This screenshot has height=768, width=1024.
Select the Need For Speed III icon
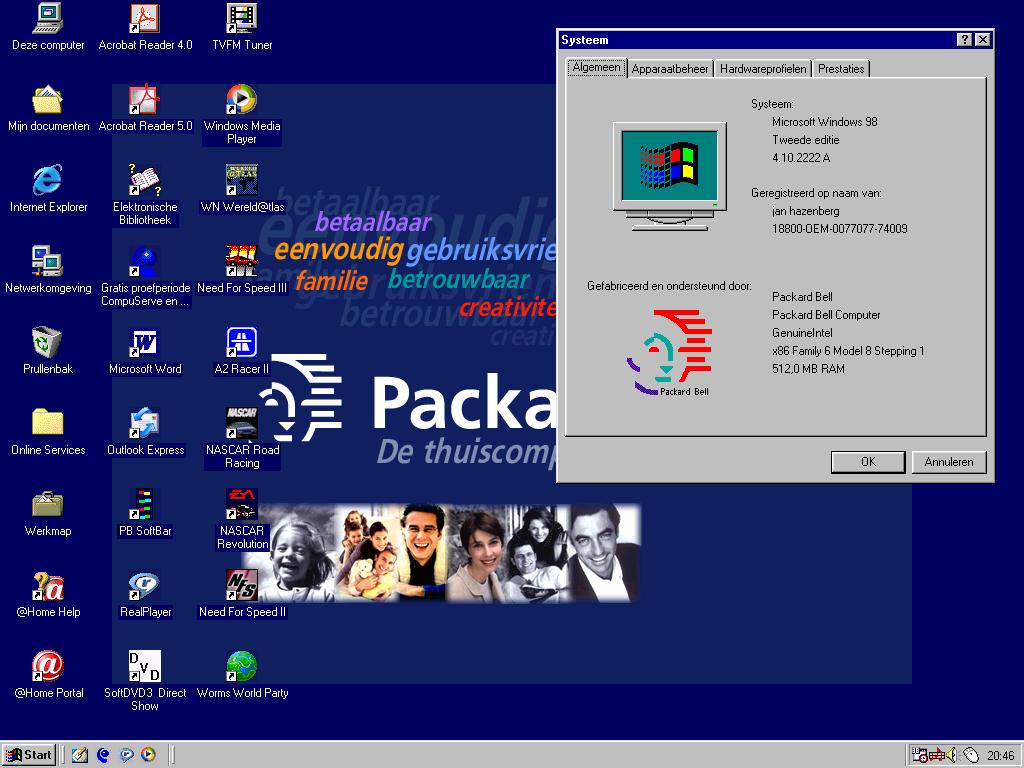241,263
